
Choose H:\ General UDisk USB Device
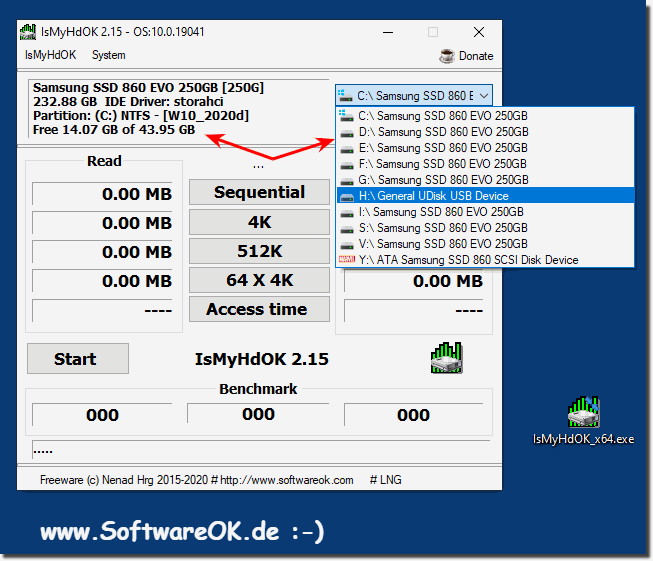(x=485, y=196)
